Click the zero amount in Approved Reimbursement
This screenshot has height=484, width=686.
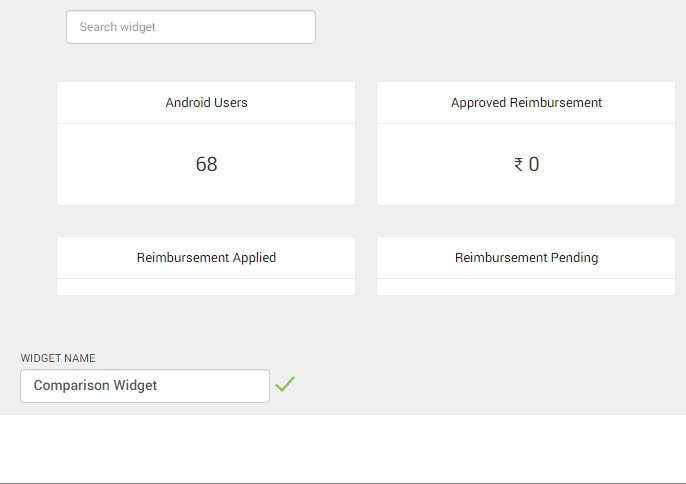[534, 165]
